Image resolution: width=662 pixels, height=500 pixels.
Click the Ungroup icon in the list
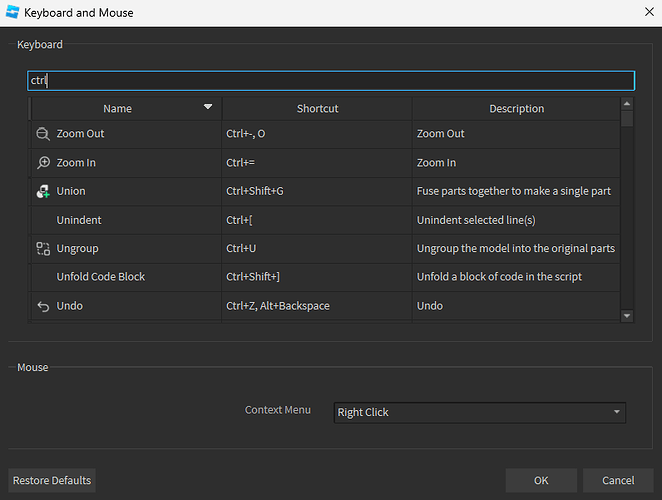(43, 248)
